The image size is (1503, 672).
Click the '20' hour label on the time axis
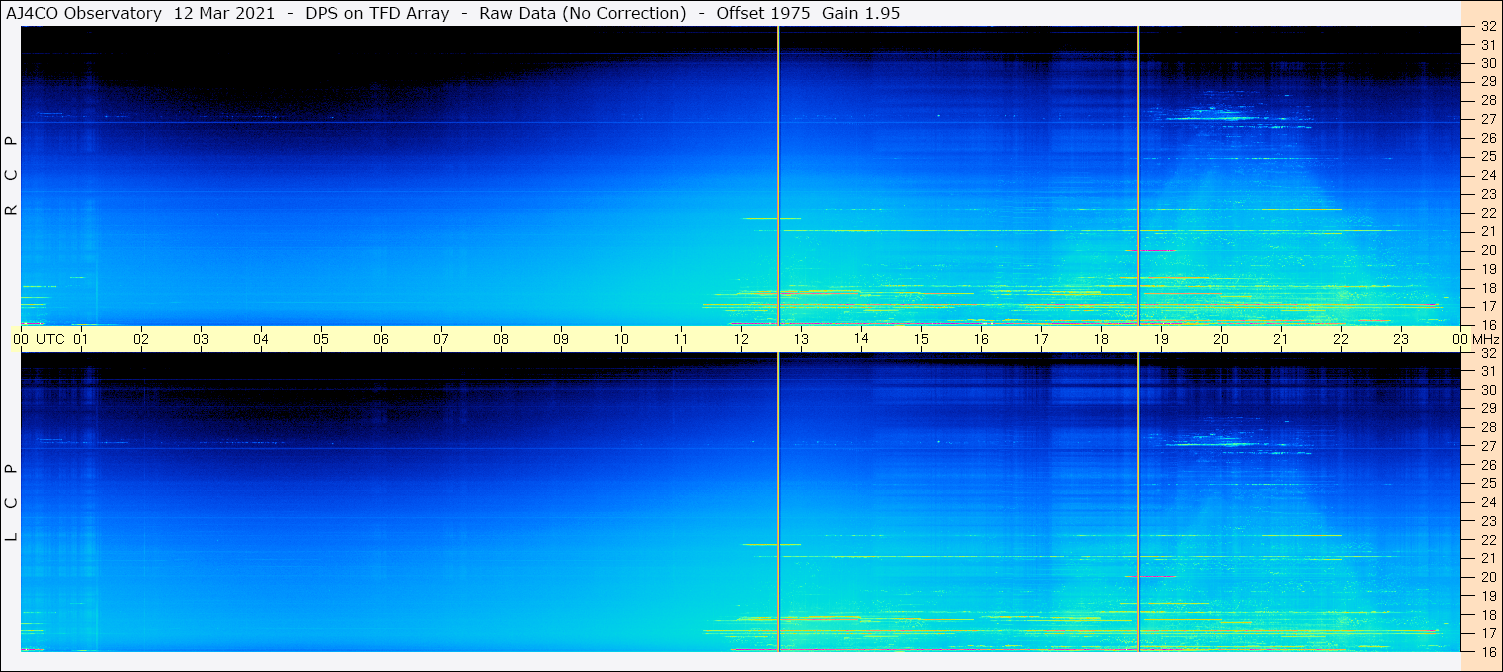point(1221,339)
